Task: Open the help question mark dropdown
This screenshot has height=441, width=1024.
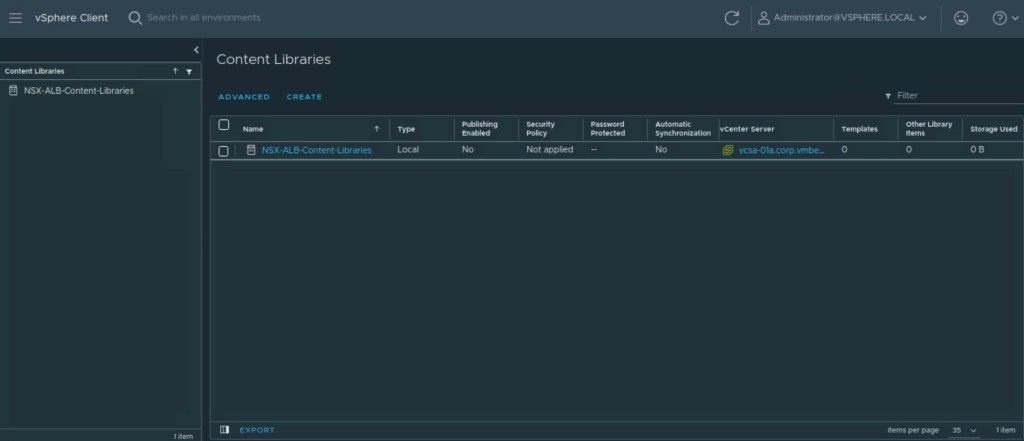Action: [1003, 18]
